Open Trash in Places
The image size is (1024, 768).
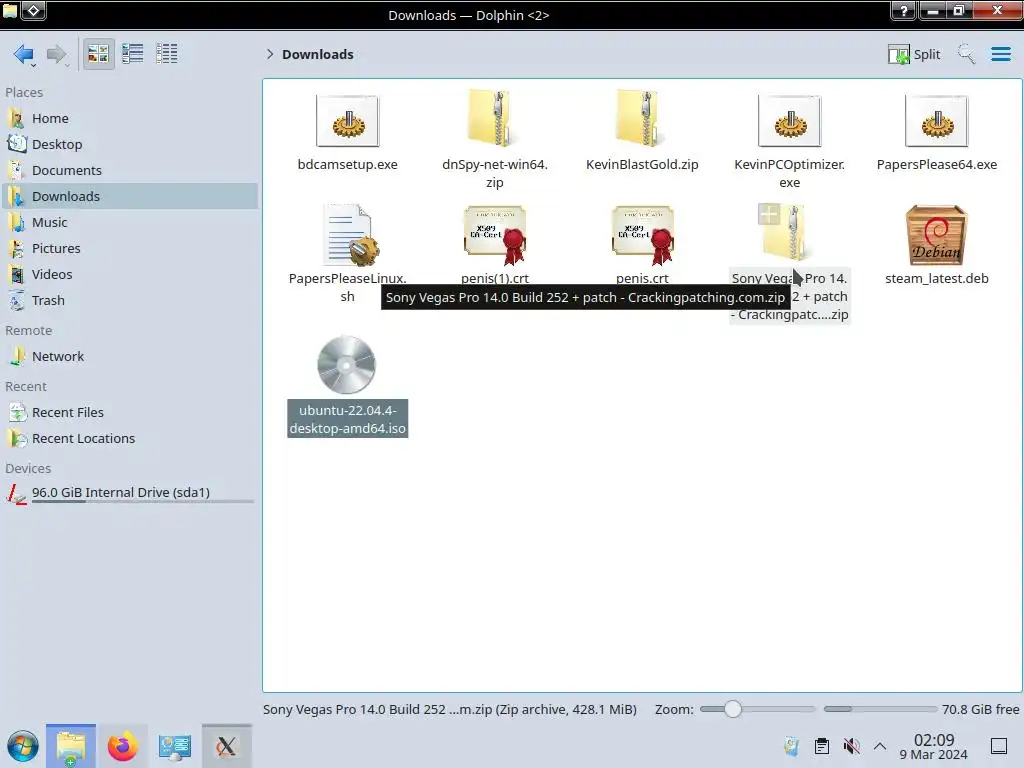130,301
